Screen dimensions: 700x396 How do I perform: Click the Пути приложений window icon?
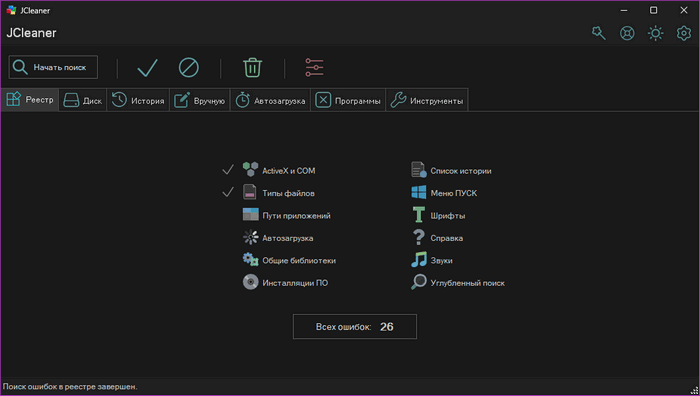[x=250, y=214]
